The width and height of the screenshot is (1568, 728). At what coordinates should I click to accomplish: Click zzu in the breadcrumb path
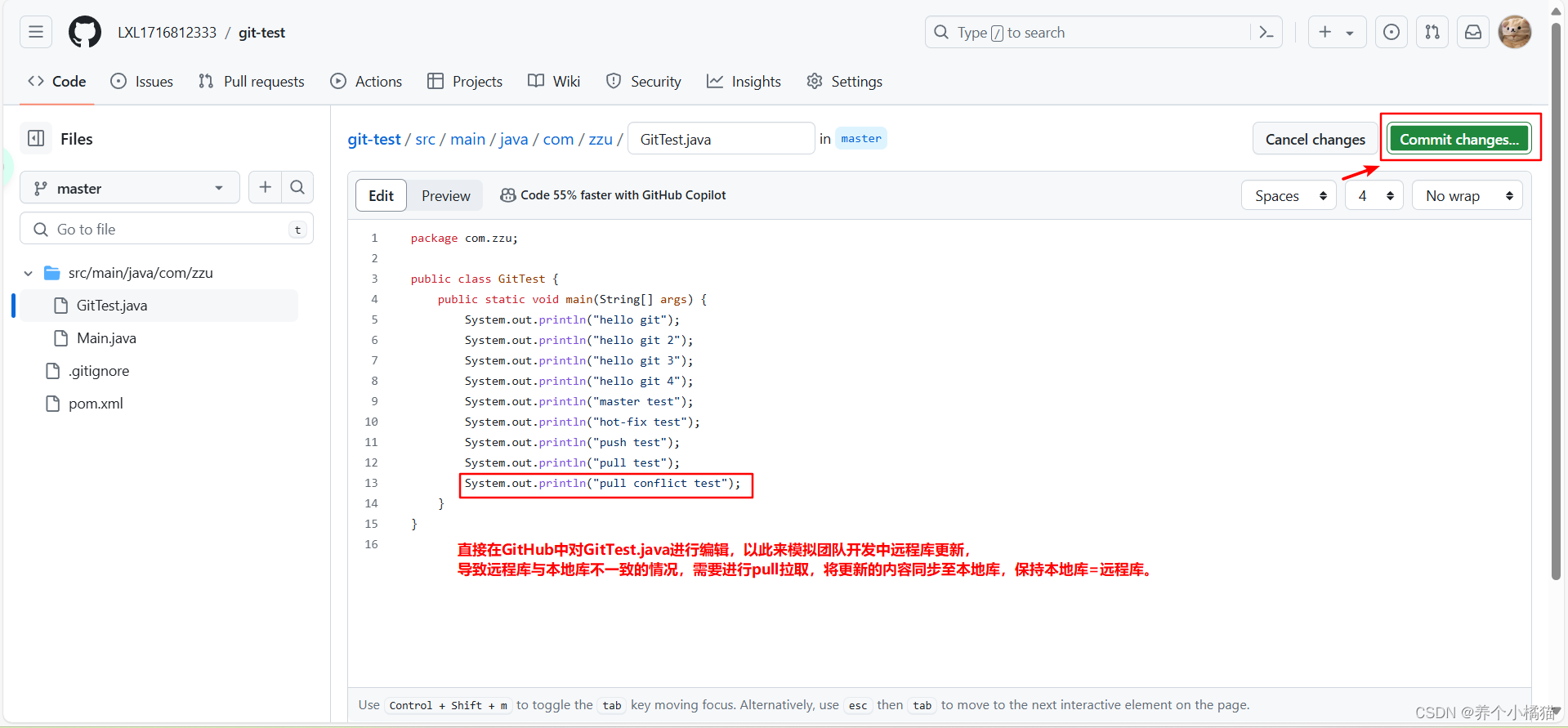click(x=601, y=139)
